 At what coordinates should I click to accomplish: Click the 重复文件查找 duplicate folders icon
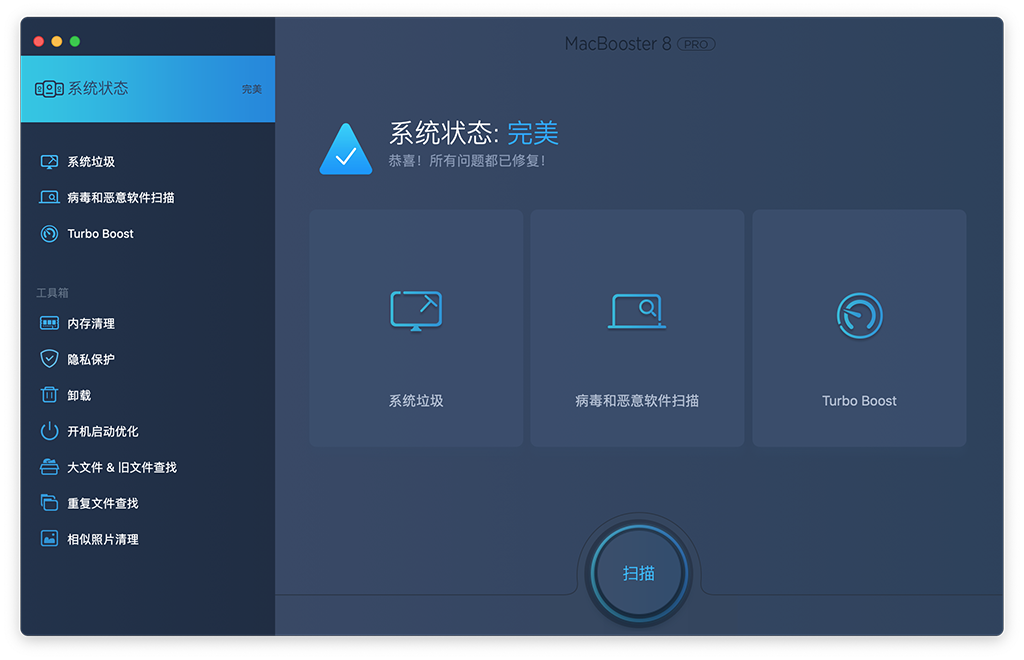pos(49,503)
